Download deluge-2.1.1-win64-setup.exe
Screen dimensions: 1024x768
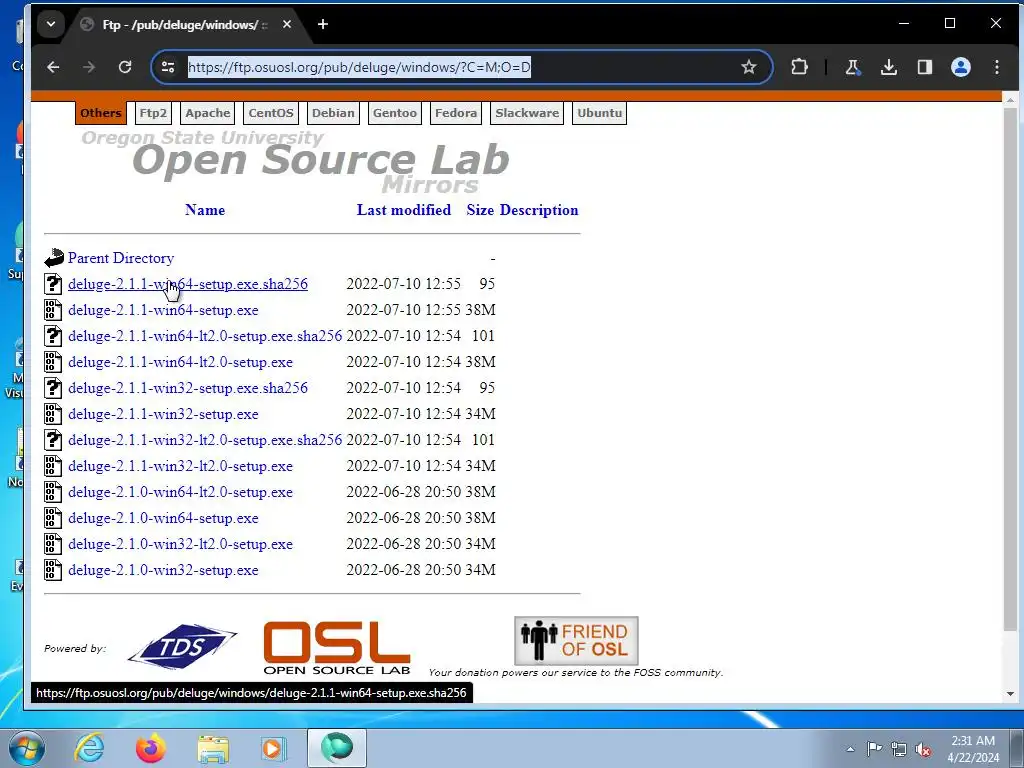pos(163,310)
